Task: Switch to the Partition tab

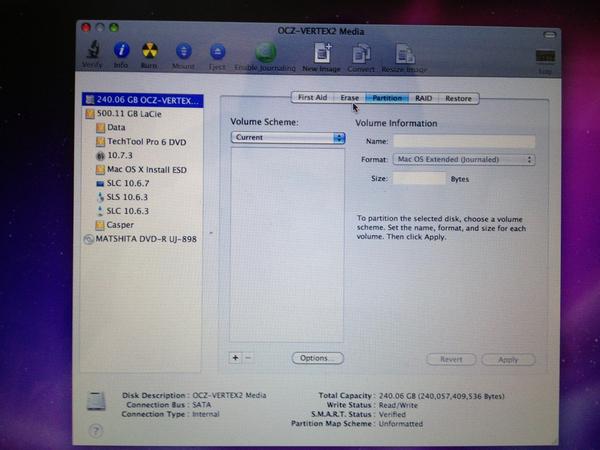Action: pyautogui.click(x=387, y=98)
